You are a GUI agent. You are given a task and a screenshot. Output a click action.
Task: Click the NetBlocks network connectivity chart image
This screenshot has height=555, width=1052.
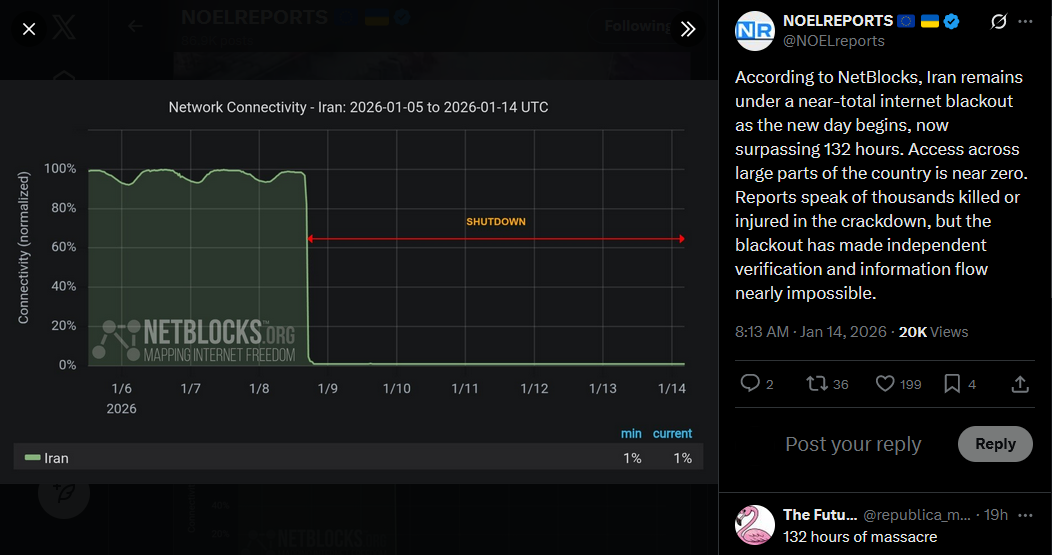359,282
